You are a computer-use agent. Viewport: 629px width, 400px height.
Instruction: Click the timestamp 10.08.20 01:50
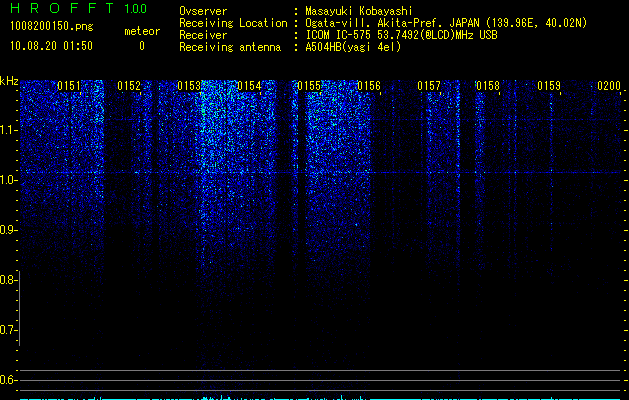click(x=51, y=46)
